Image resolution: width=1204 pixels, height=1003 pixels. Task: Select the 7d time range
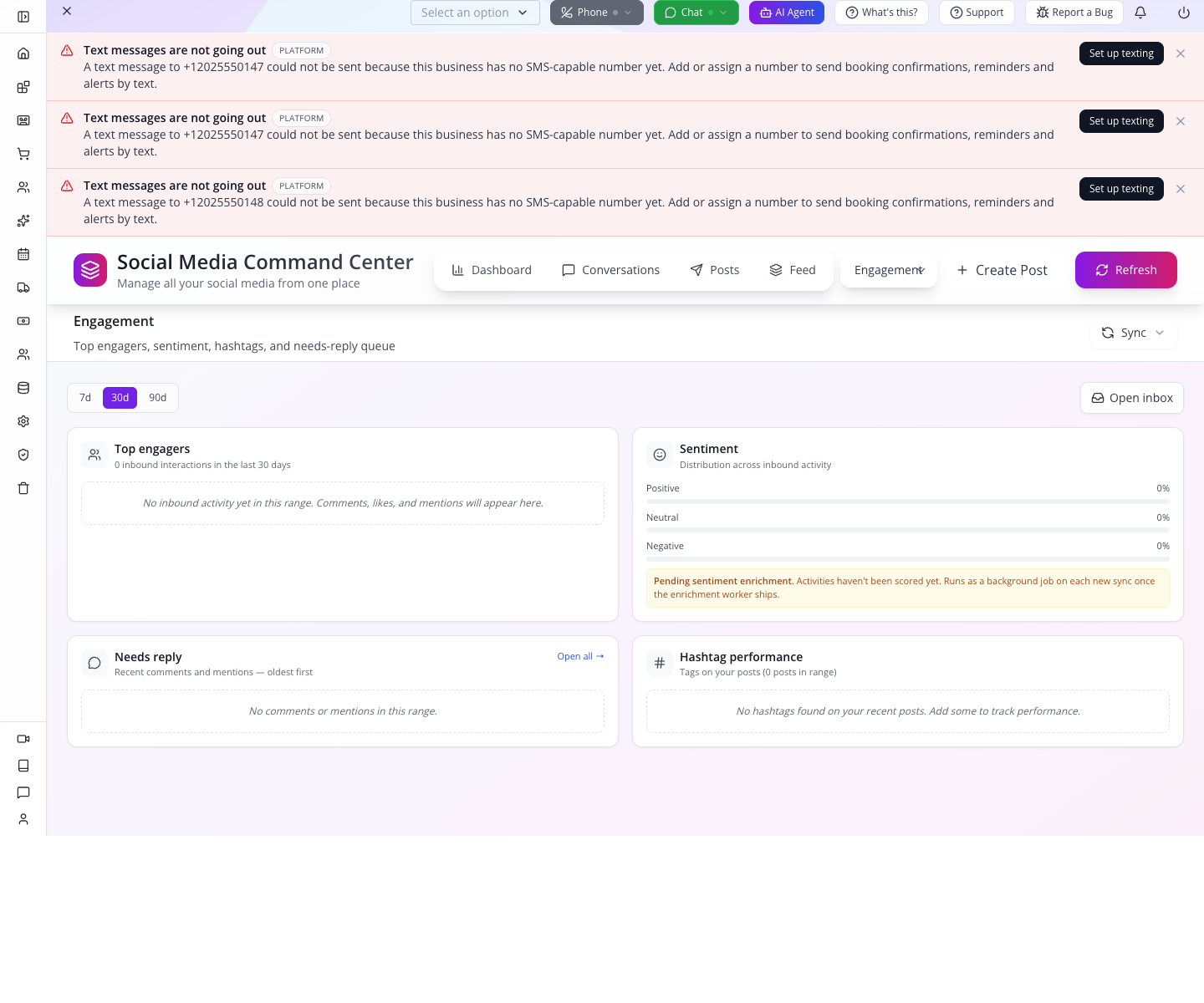(x=85, y=398)
